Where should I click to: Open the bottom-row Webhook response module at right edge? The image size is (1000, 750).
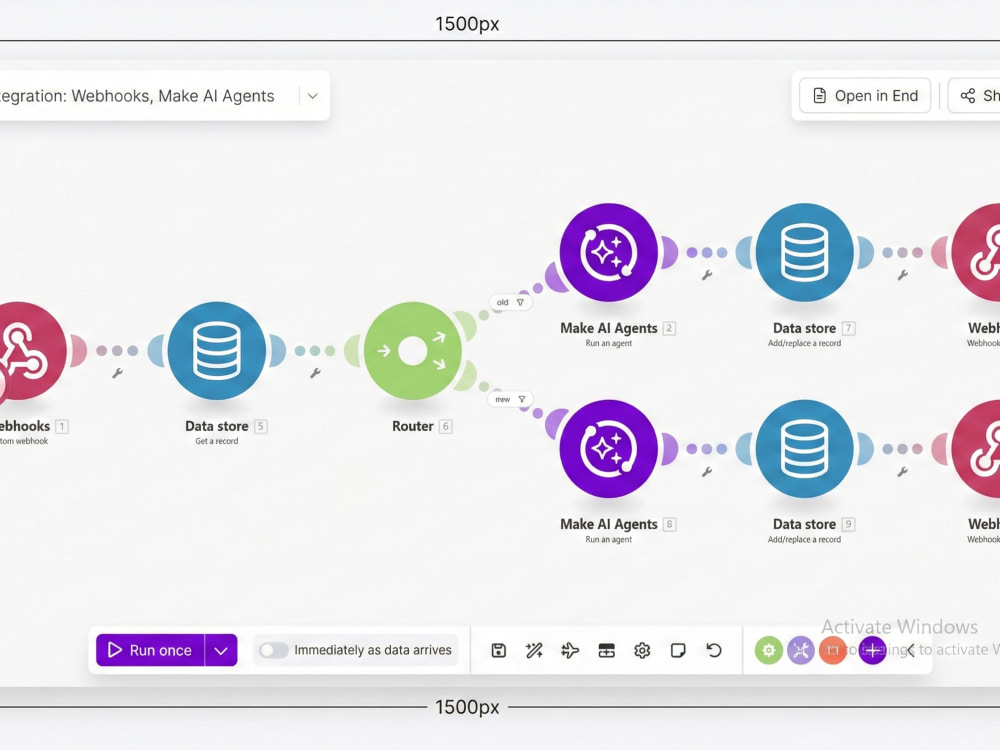[x=976, y=449]
